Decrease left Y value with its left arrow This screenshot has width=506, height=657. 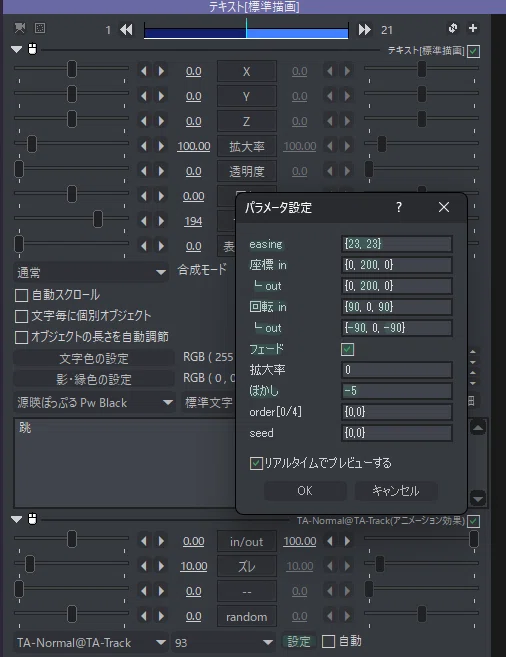144,96
